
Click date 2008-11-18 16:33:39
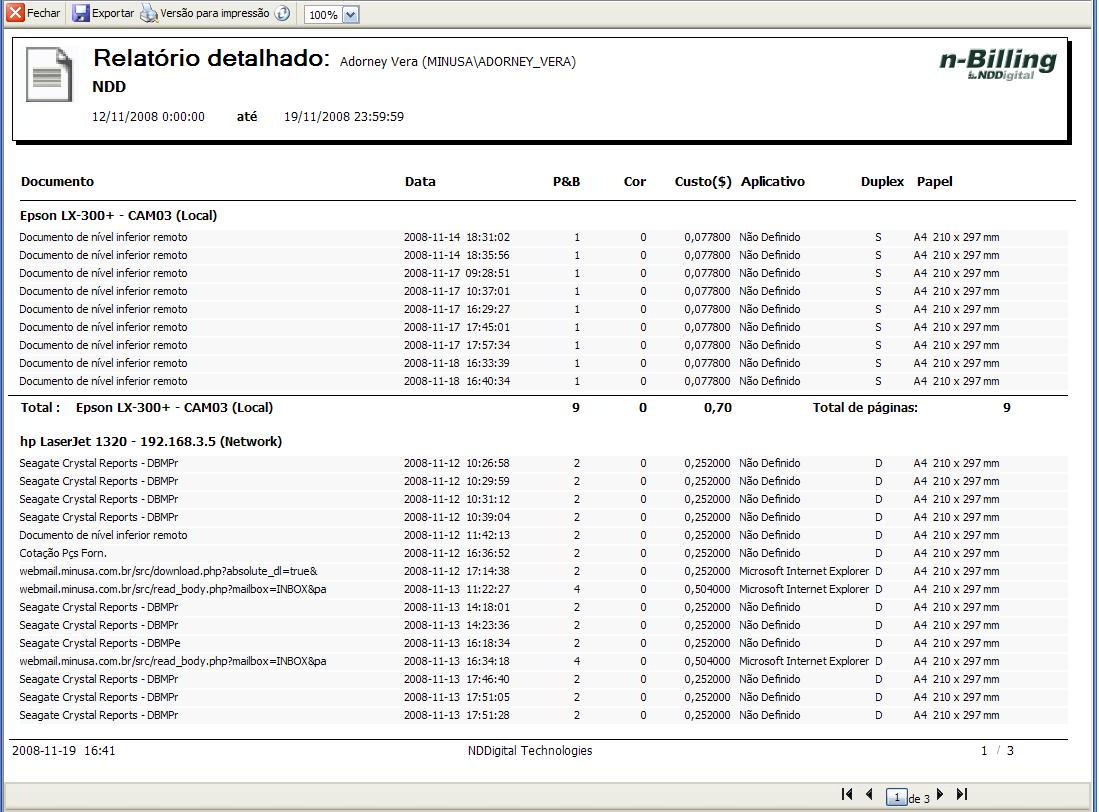coord(457,363)
